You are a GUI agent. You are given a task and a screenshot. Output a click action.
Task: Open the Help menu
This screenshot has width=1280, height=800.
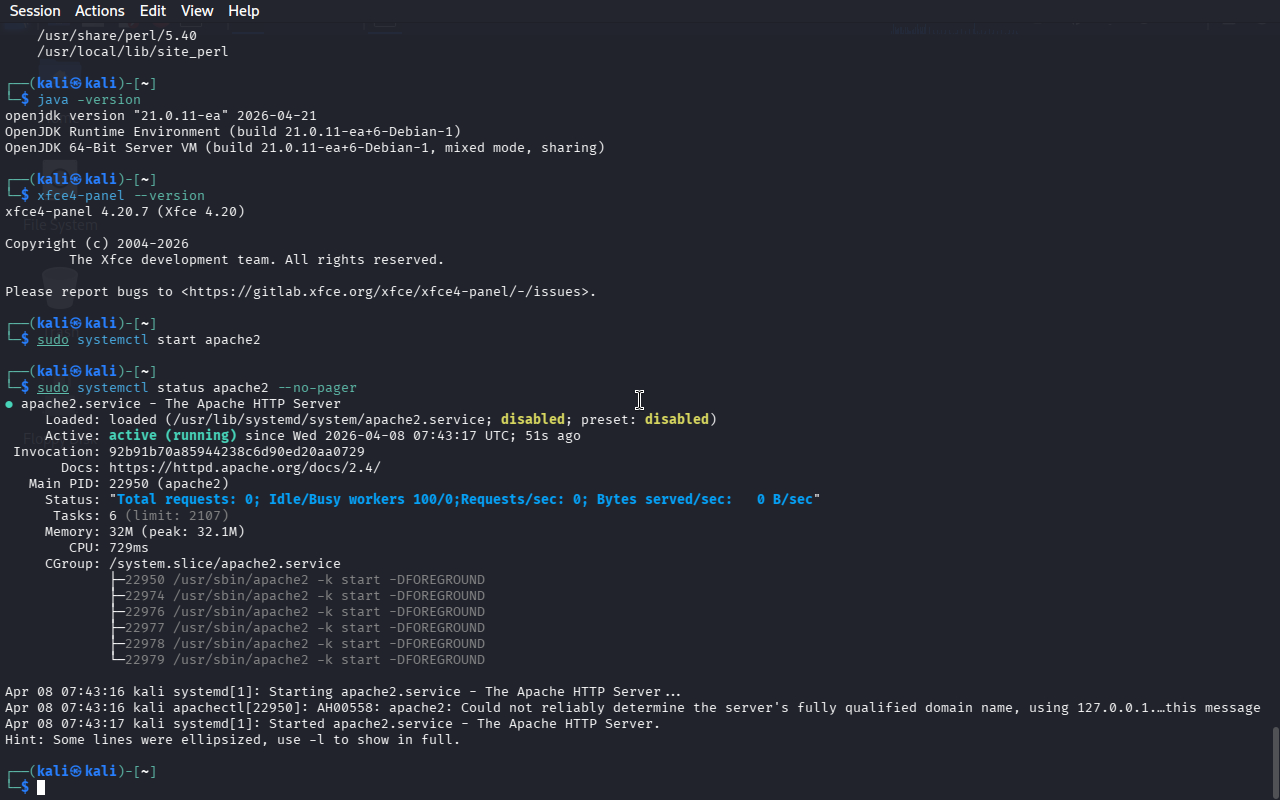[243, 11]
